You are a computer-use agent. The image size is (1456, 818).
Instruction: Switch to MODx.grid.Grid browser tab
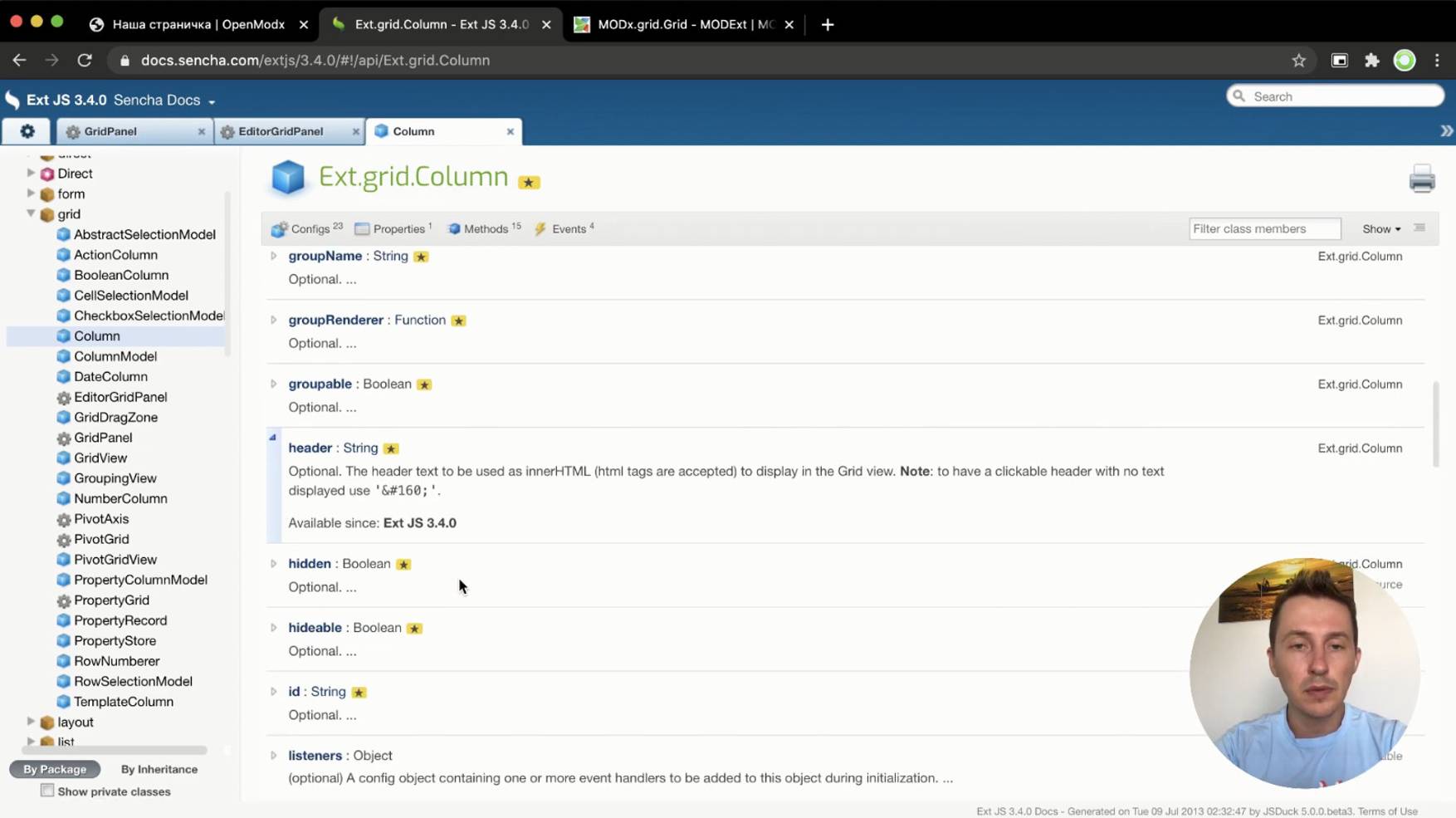tap(686, 25)
